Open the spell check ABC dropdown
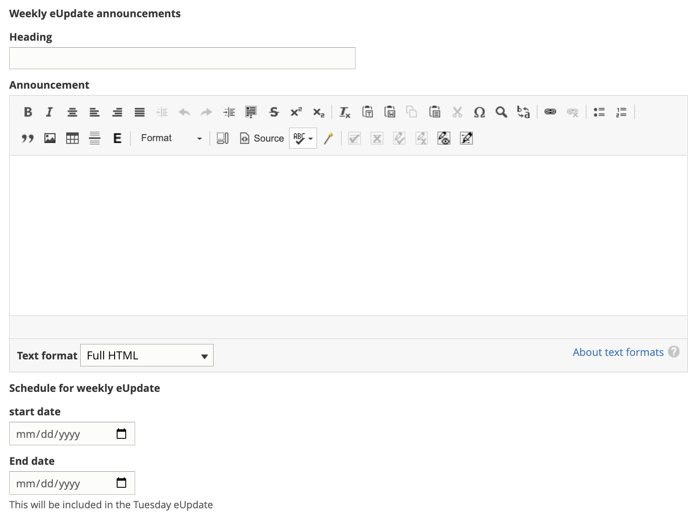The image size is (700, 514). click(x=303, y=138)
